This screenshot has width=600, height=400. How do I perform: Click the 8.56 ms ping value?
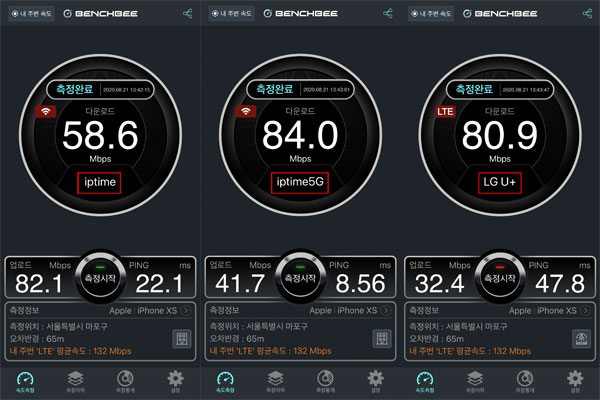(x=360, y=284)
